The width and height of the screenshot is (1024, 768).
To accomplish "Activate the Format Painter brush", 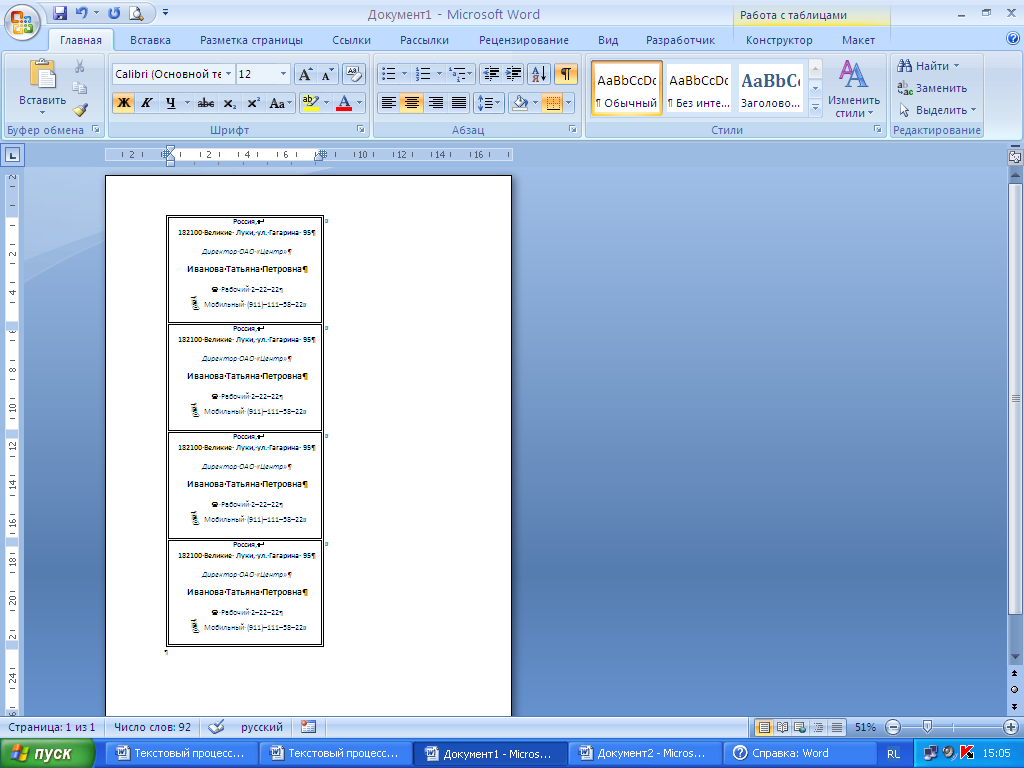I will click(x=80, y=110).
